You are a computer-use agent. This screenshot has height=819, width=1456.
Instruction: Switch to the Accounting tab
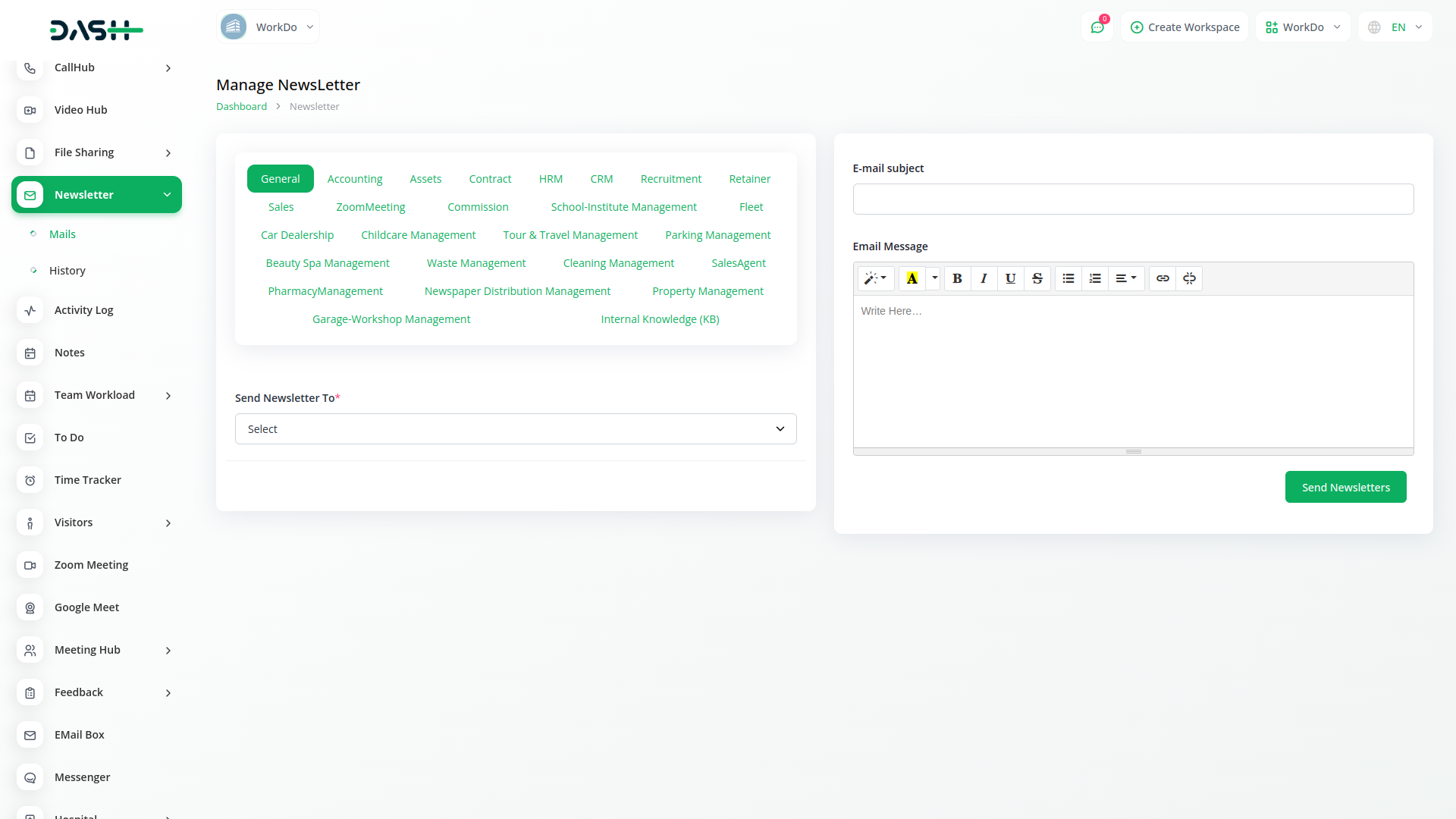pos(354,179)
